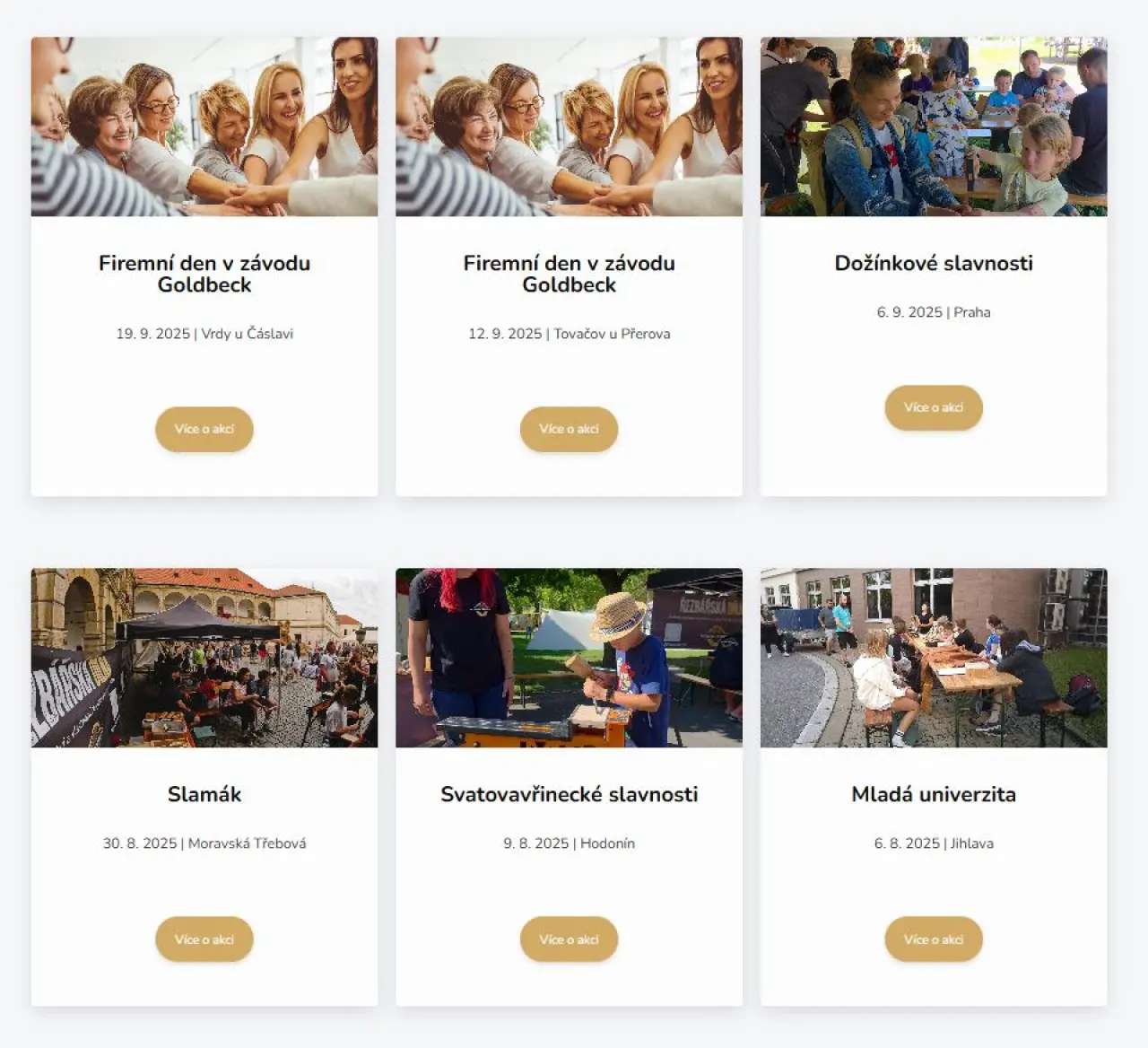Screen dimensions: 1148x1048
Task: Click the 'Slamák' event title
Action: pos(204,794)
